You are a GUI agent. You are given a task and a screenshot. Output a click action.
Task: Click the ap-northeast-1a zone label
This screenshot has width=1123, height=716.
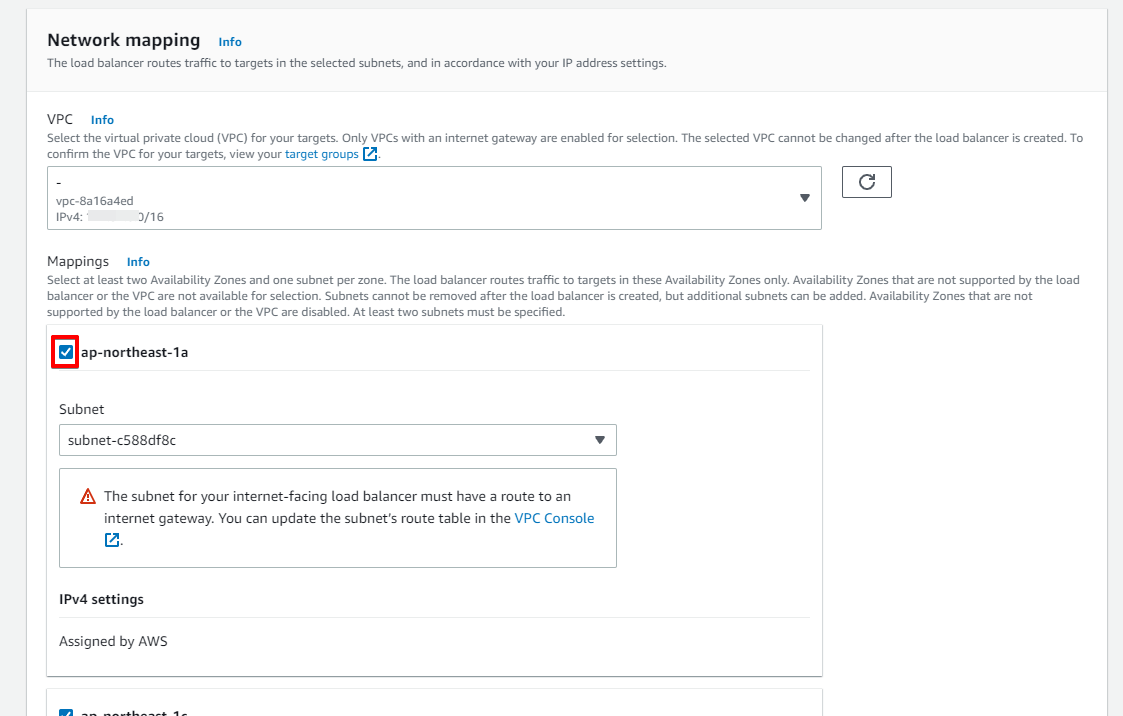[134, 352]
